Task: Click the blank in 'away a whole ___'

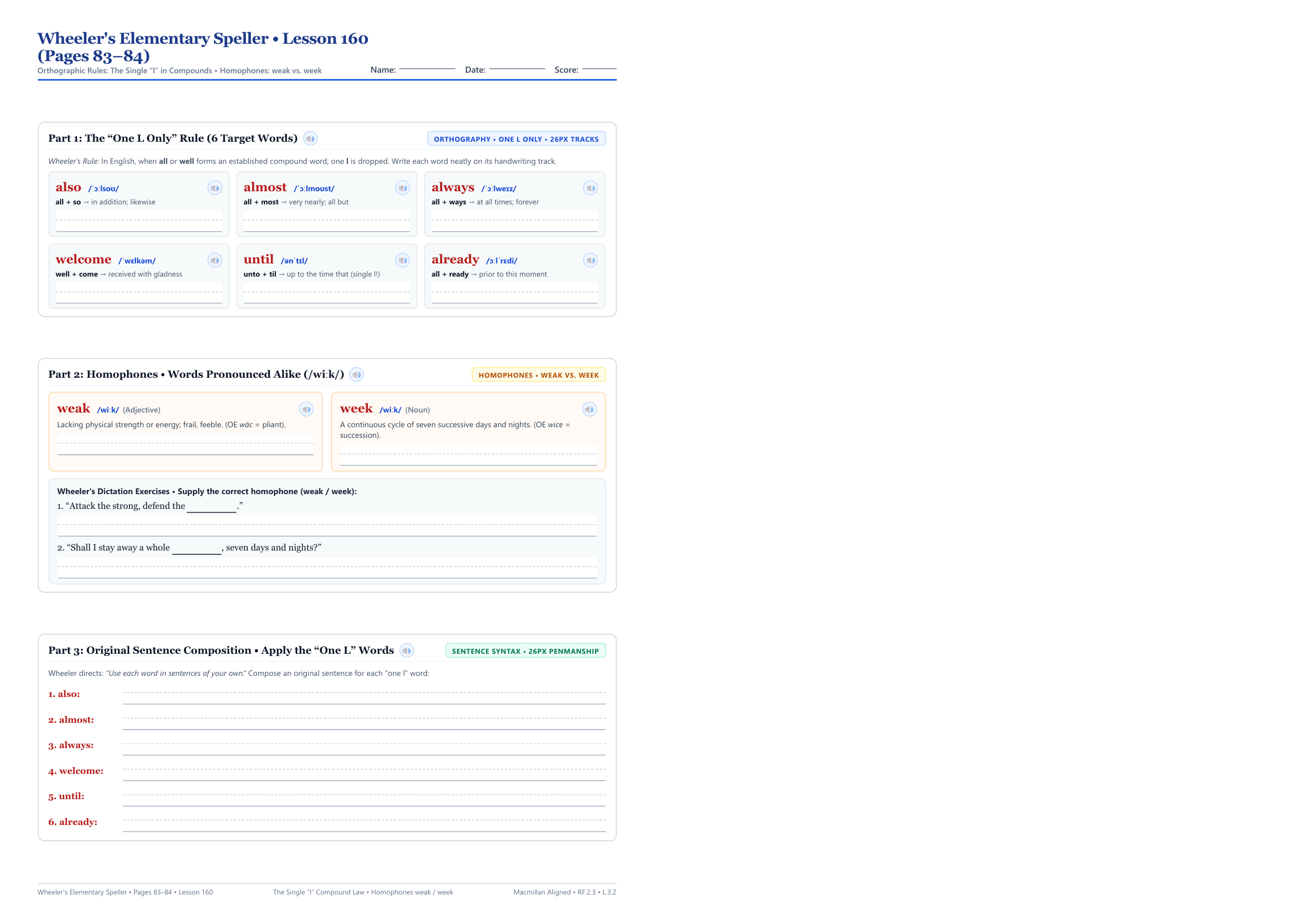Action: click(x=197, y=548)
